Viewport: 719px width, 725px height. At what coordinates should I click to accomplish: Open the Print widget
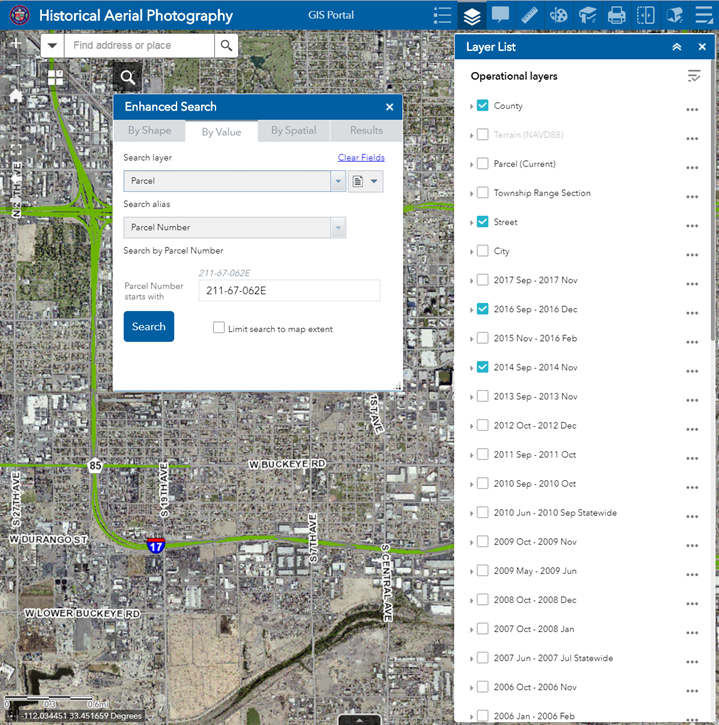pos(617,15)
